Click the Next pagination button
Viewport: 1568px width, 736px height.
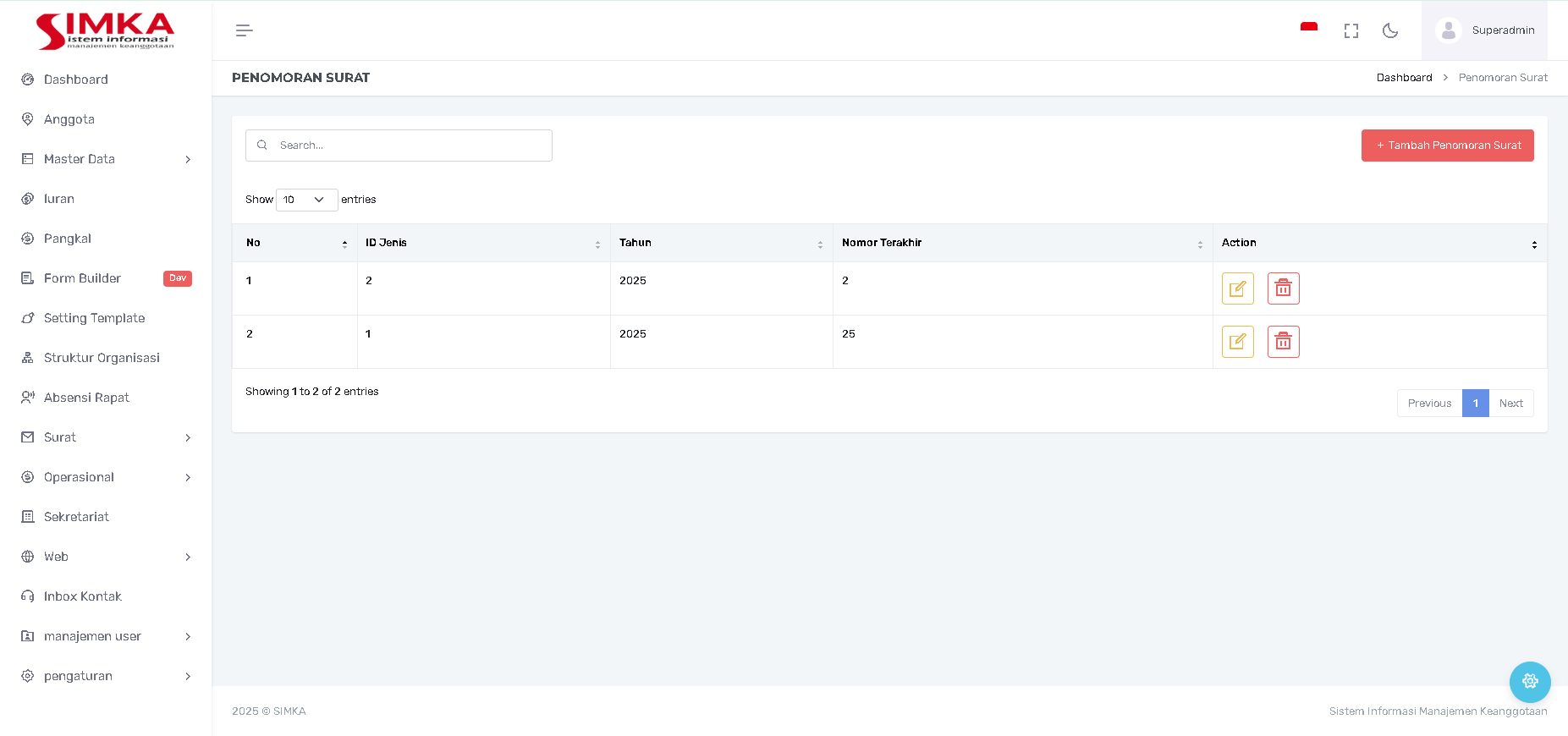pyautogui.click(x=1510, y=404)
